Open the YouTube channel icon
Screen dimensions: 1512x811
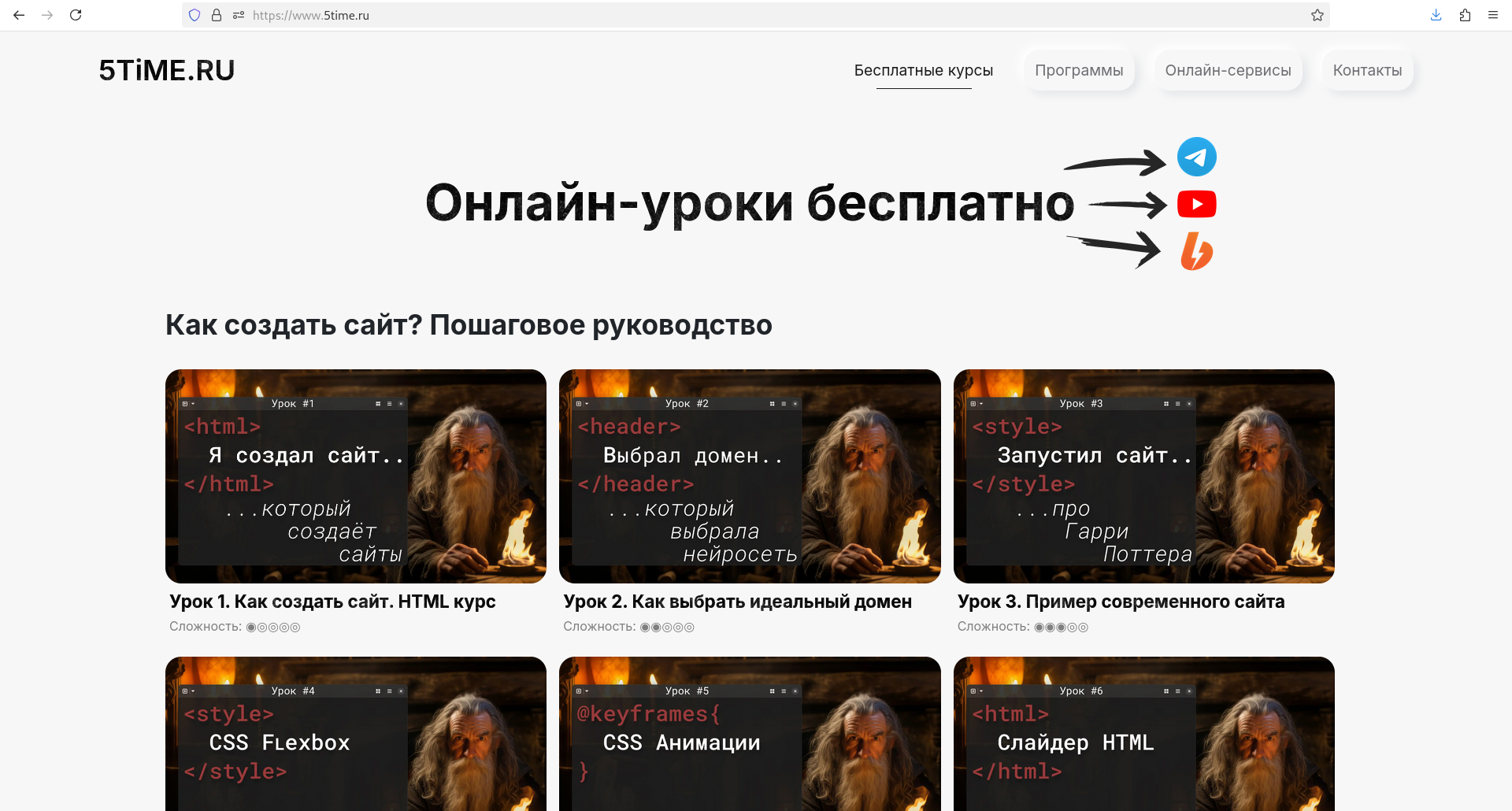1196,204
